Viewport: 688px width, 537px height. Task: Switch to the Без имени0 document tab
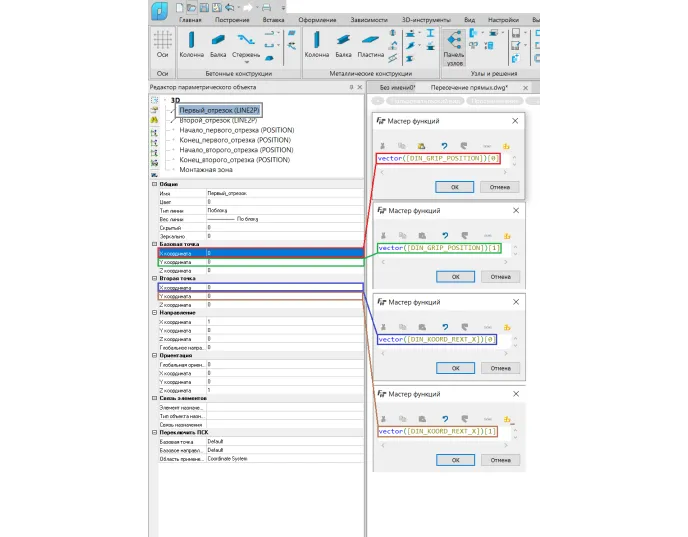(397, 87)
